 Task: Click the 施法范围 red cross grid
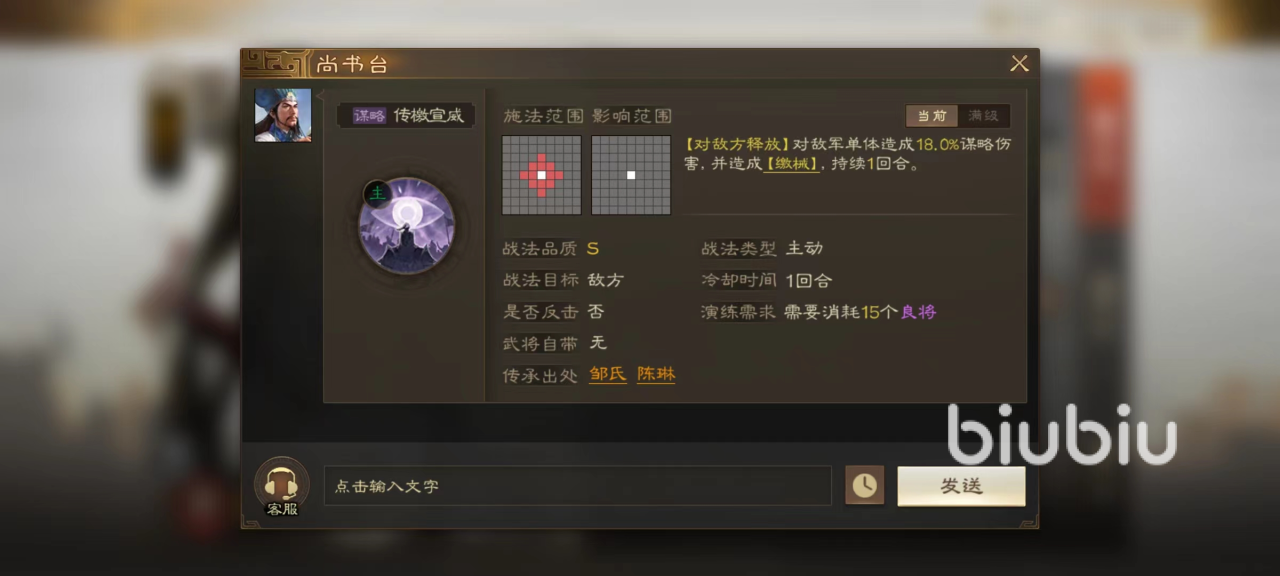point(541,175)
